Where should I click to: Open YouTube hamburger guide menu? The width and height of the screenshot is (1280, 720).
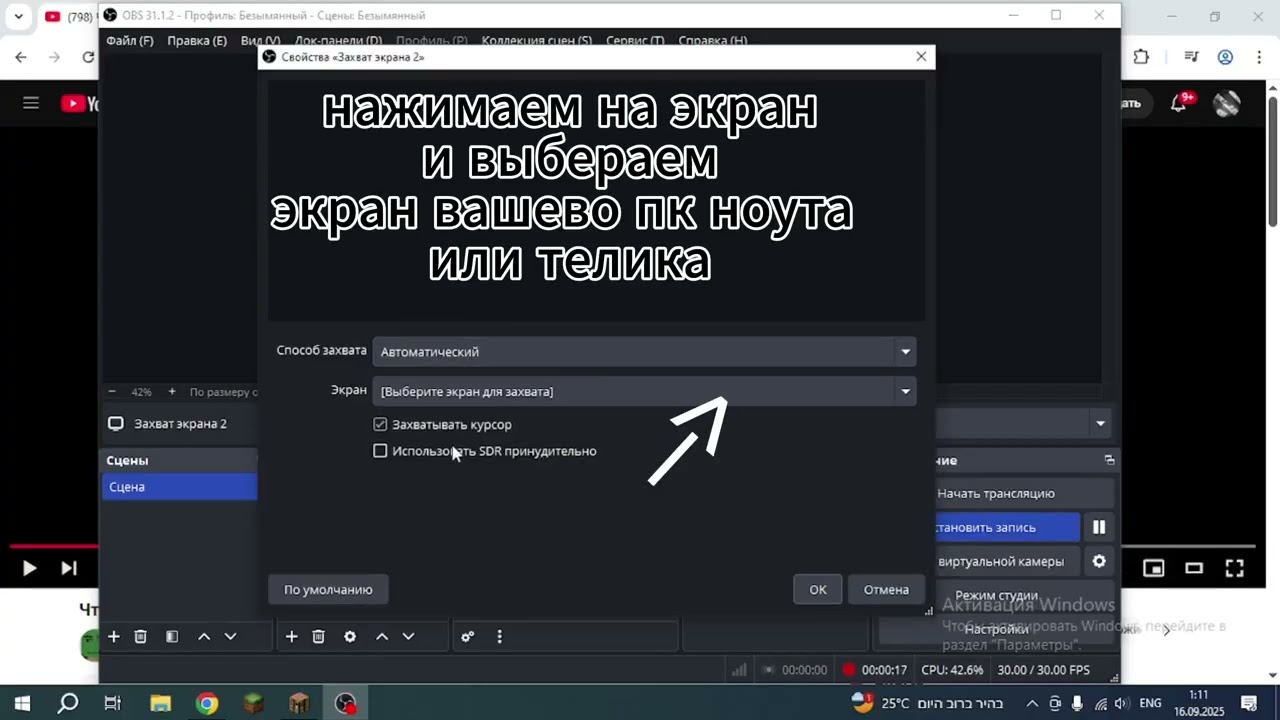coord(31,103)
